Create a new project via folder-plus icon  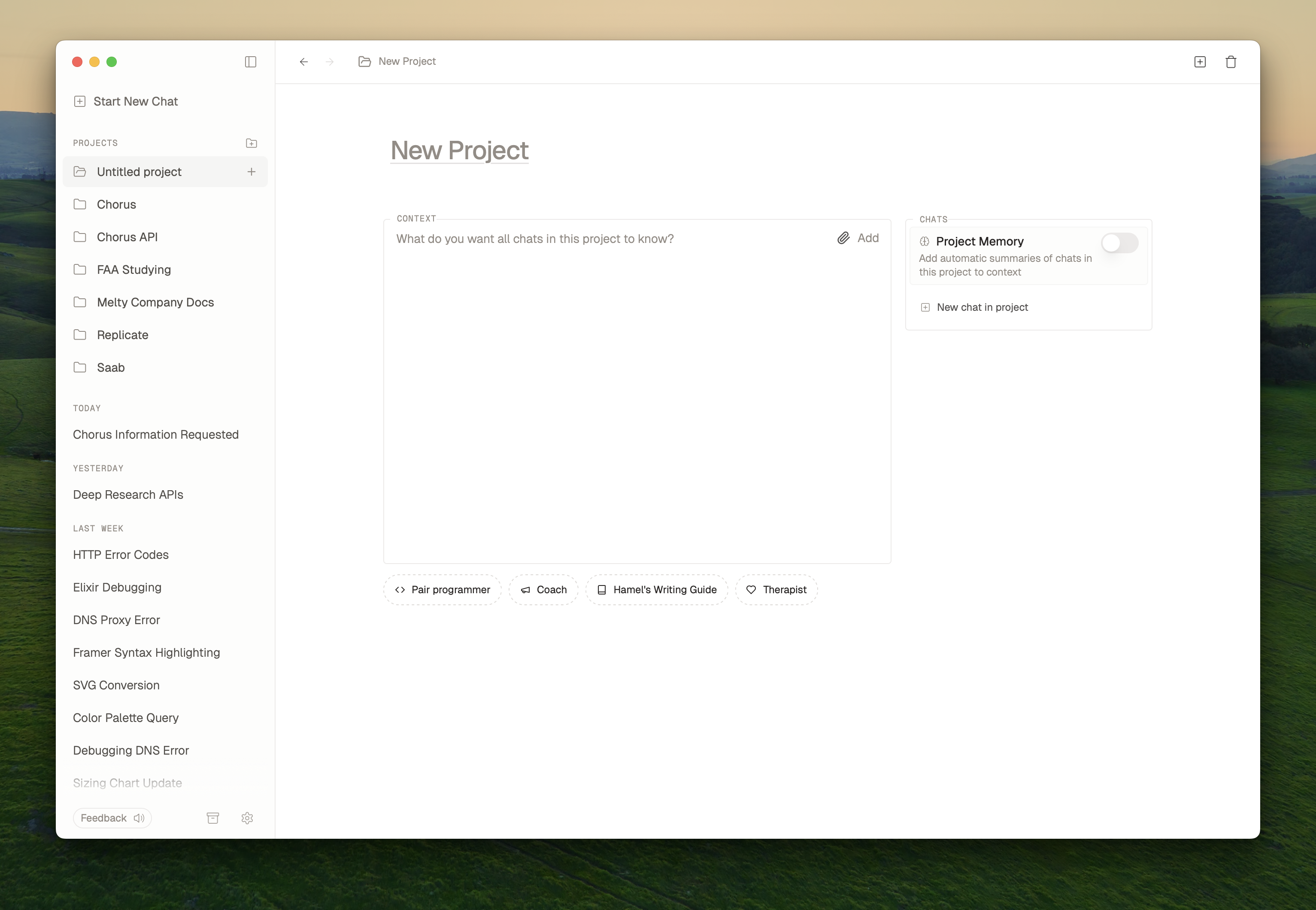pos(252,143)
